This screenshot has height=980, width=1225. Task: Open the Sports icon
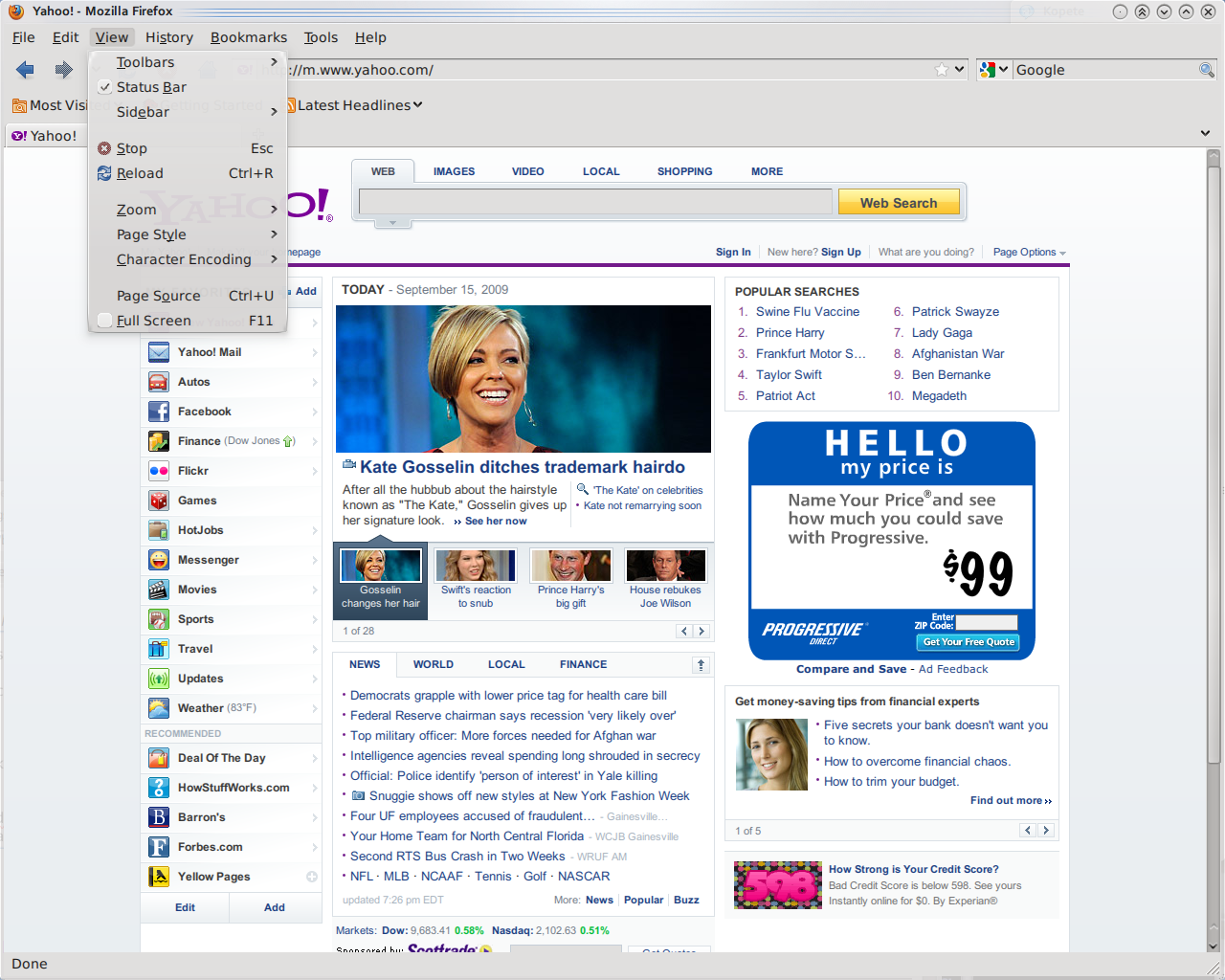pos(159,619)
